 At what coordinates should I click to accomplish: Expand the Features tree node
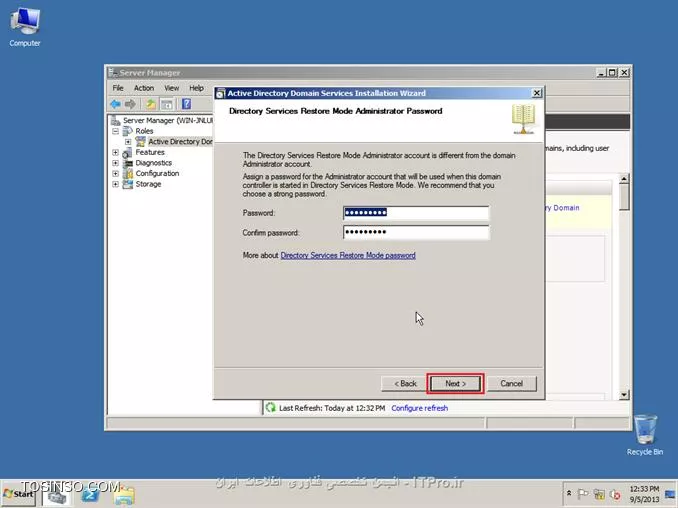(x=115, y=152)
